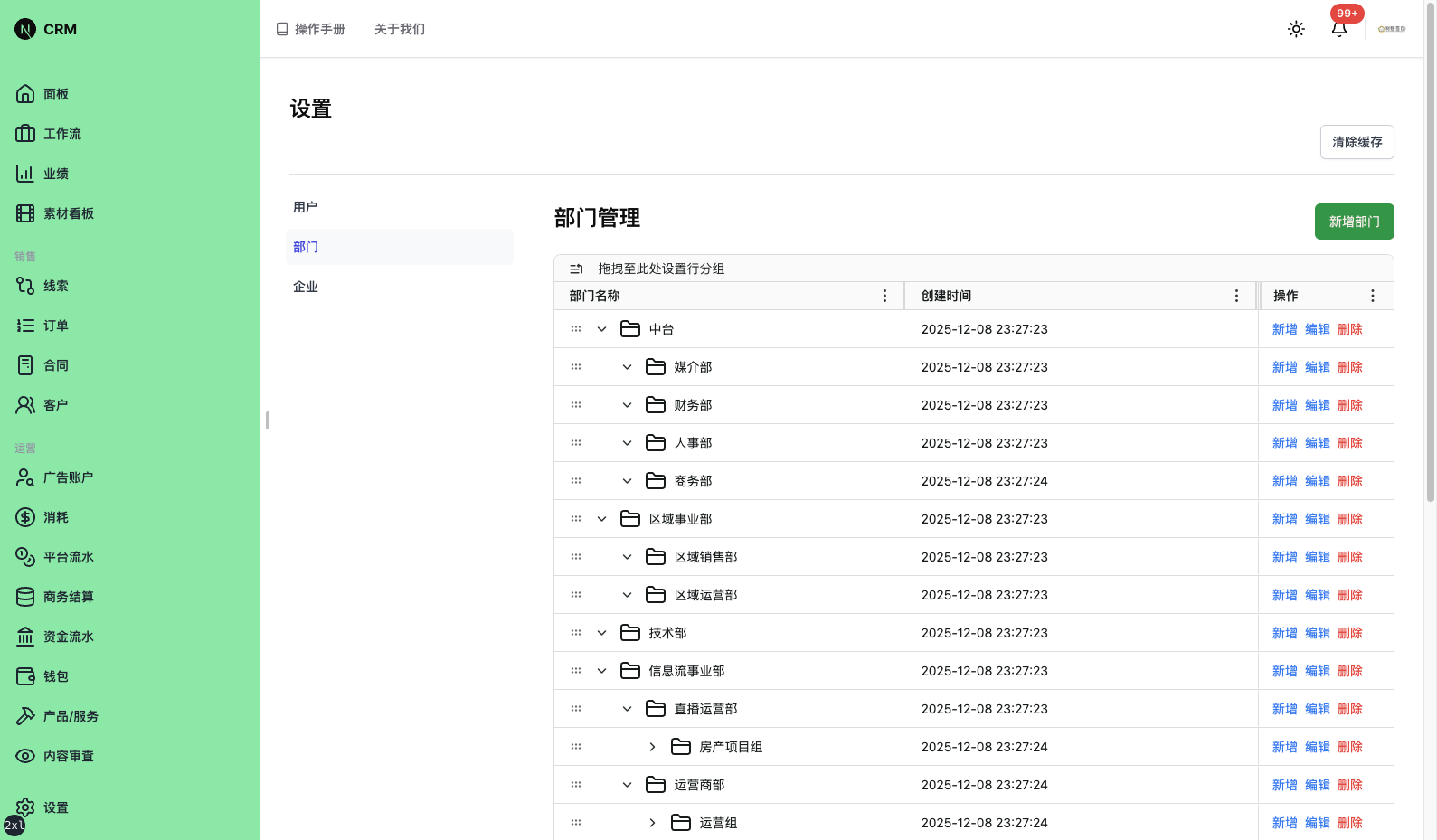Click folder icon of 财务部 row

click(656, 405)
